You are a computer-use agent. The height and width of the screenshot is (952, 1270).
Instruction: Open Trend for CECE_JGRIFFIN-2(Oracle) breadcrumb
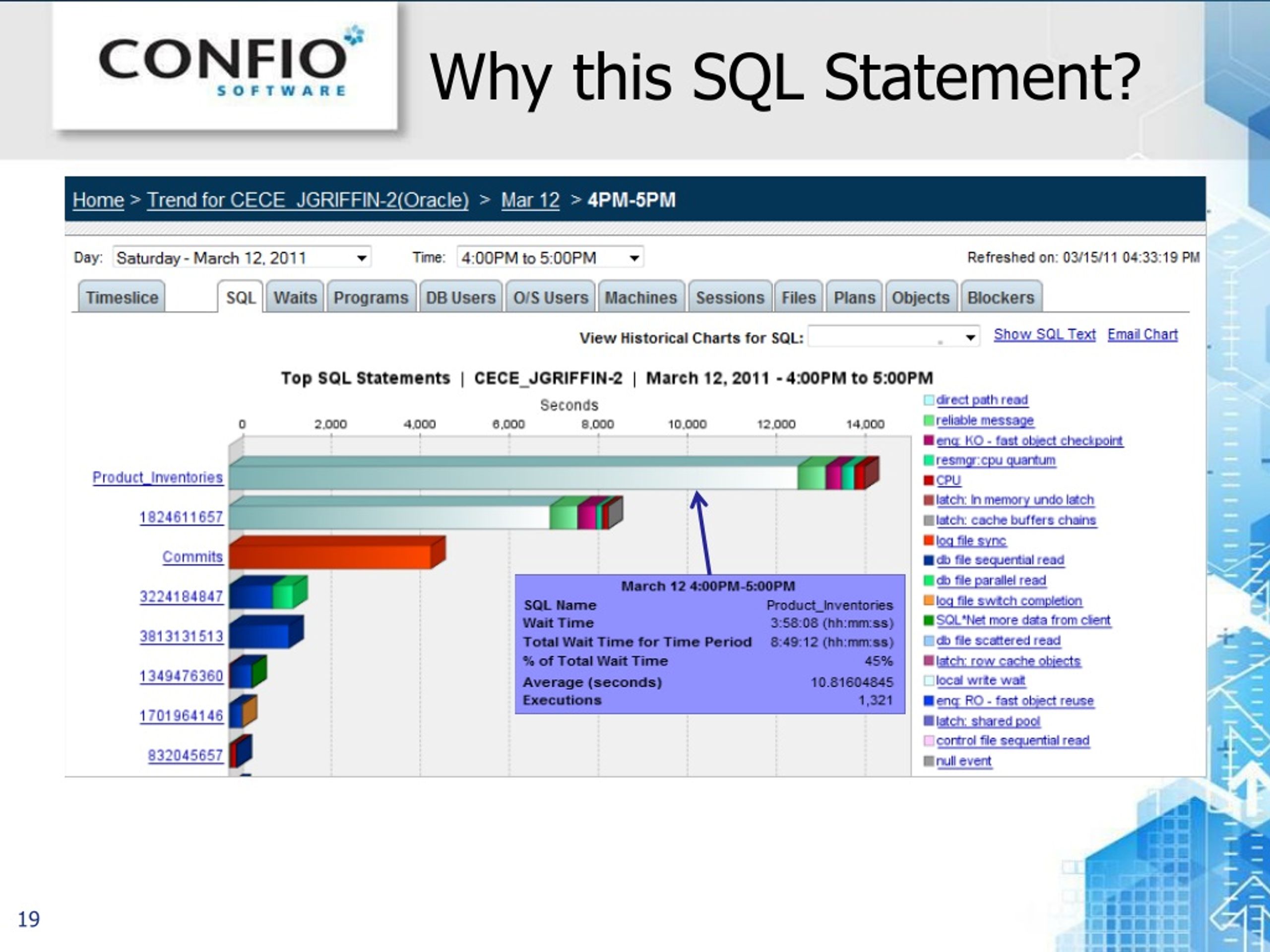(308, 200)
